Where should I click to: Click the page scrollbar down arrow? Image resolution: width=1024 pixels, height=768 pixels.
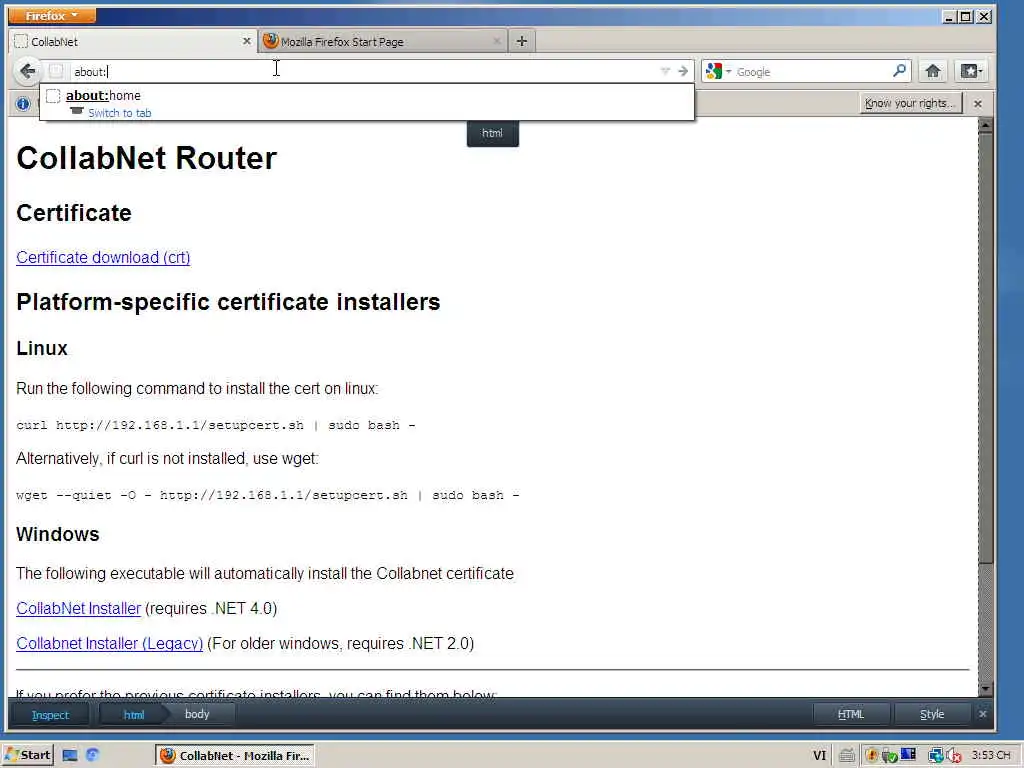pyautogui.click(x=985, y=688)
